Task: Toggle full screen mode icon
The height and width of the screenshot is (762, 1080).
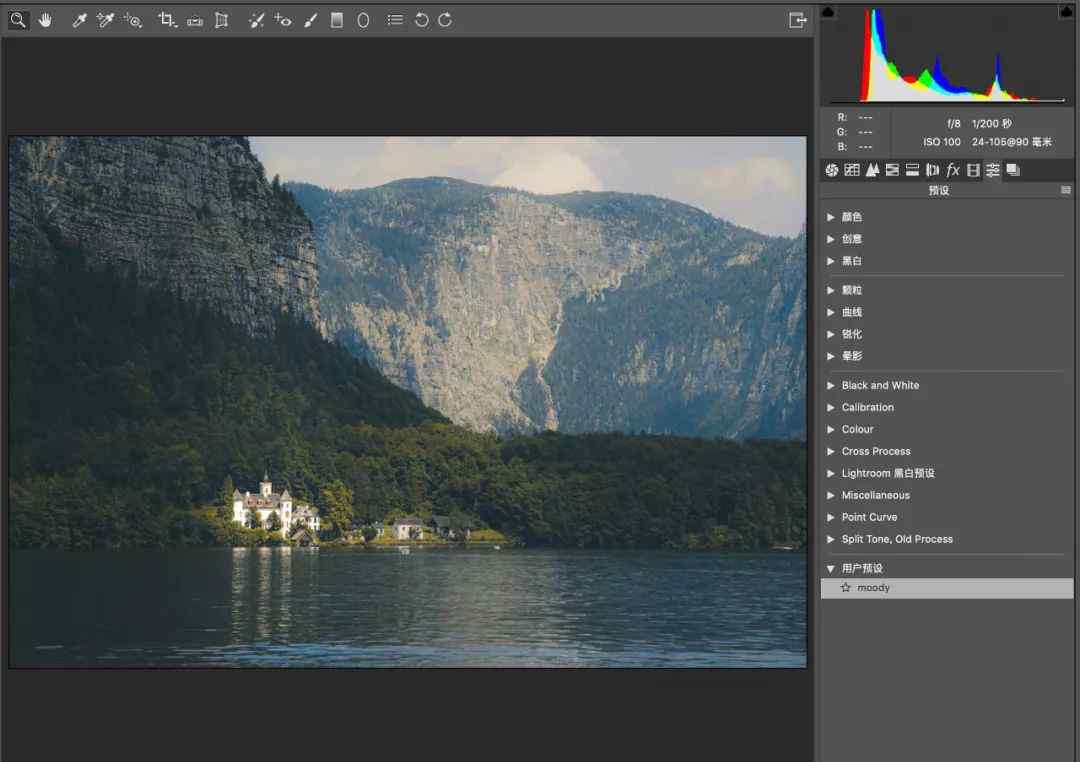Action: 797,20
